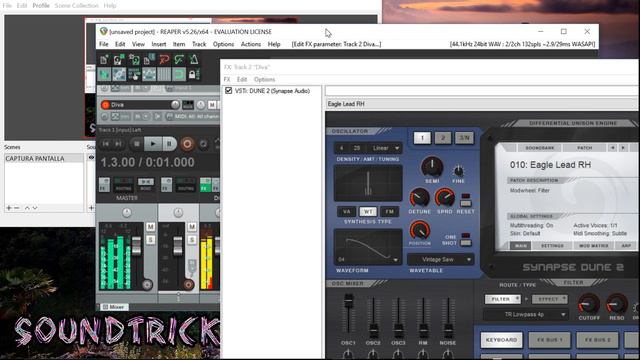Open the Linear tuning dropdown
Viewport: 640px width, 360px height.
click(x=384, y=148)
